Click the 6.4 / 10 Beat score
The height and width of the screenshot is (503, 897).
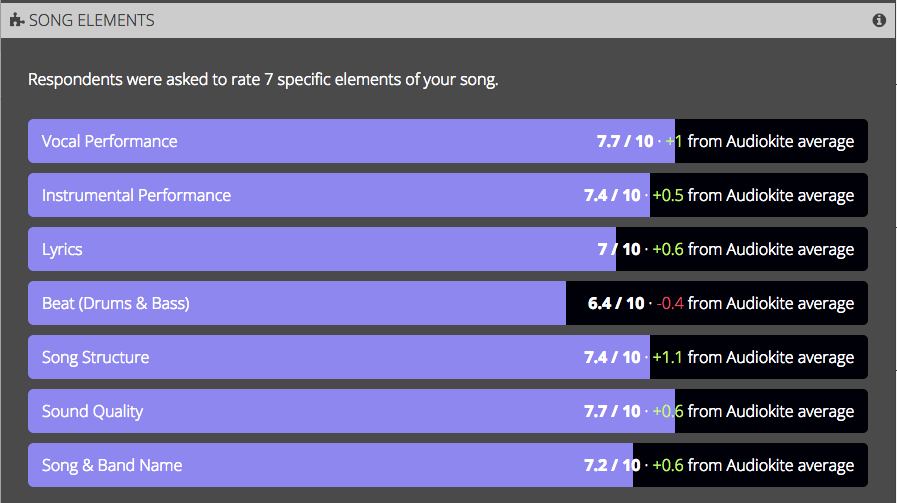pos(616,303)
